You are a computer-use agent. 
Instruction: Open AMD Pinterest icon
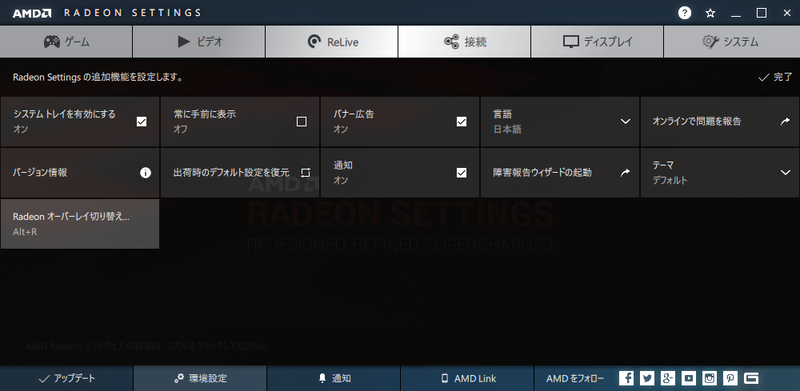(731, 378)
